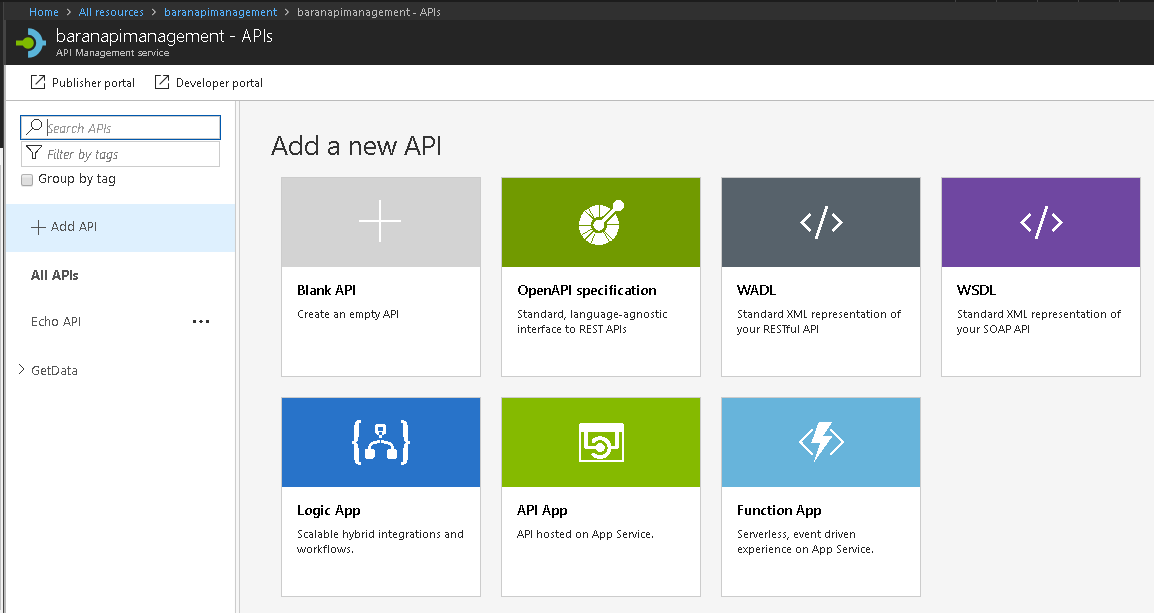Click the WADL code brackets icon
The width and height of the screenshot is (1154, 613).
click(x=821, y=222)
